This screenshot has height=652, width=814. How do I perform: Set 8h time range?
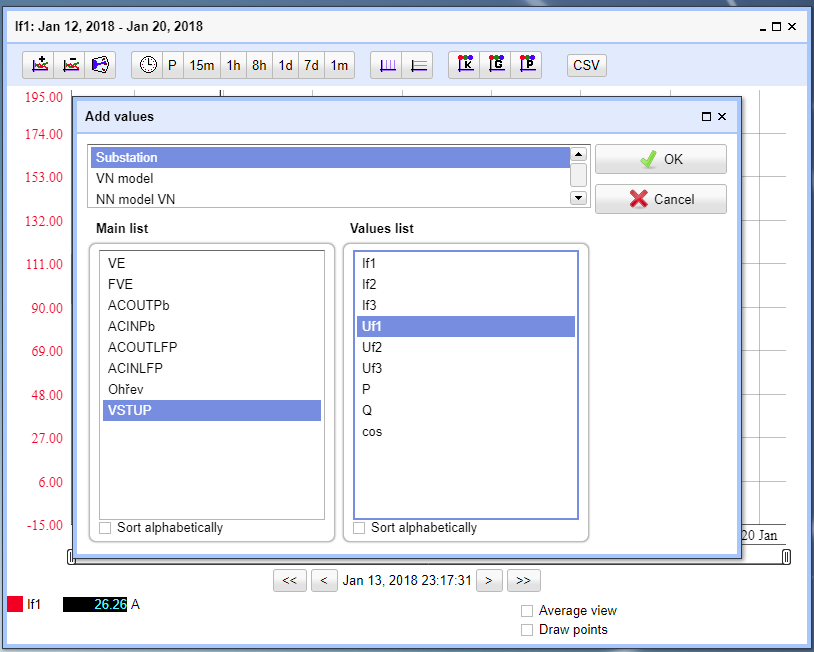coord(259,65)
